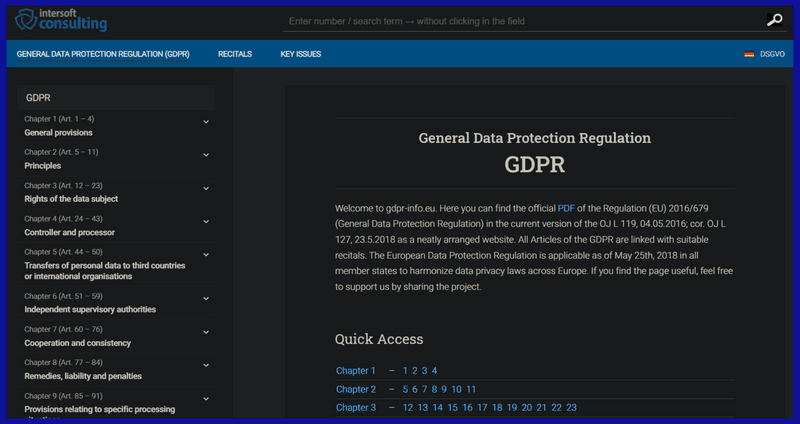Expand Chapter 2 Principles chevron

coord(206,156)
